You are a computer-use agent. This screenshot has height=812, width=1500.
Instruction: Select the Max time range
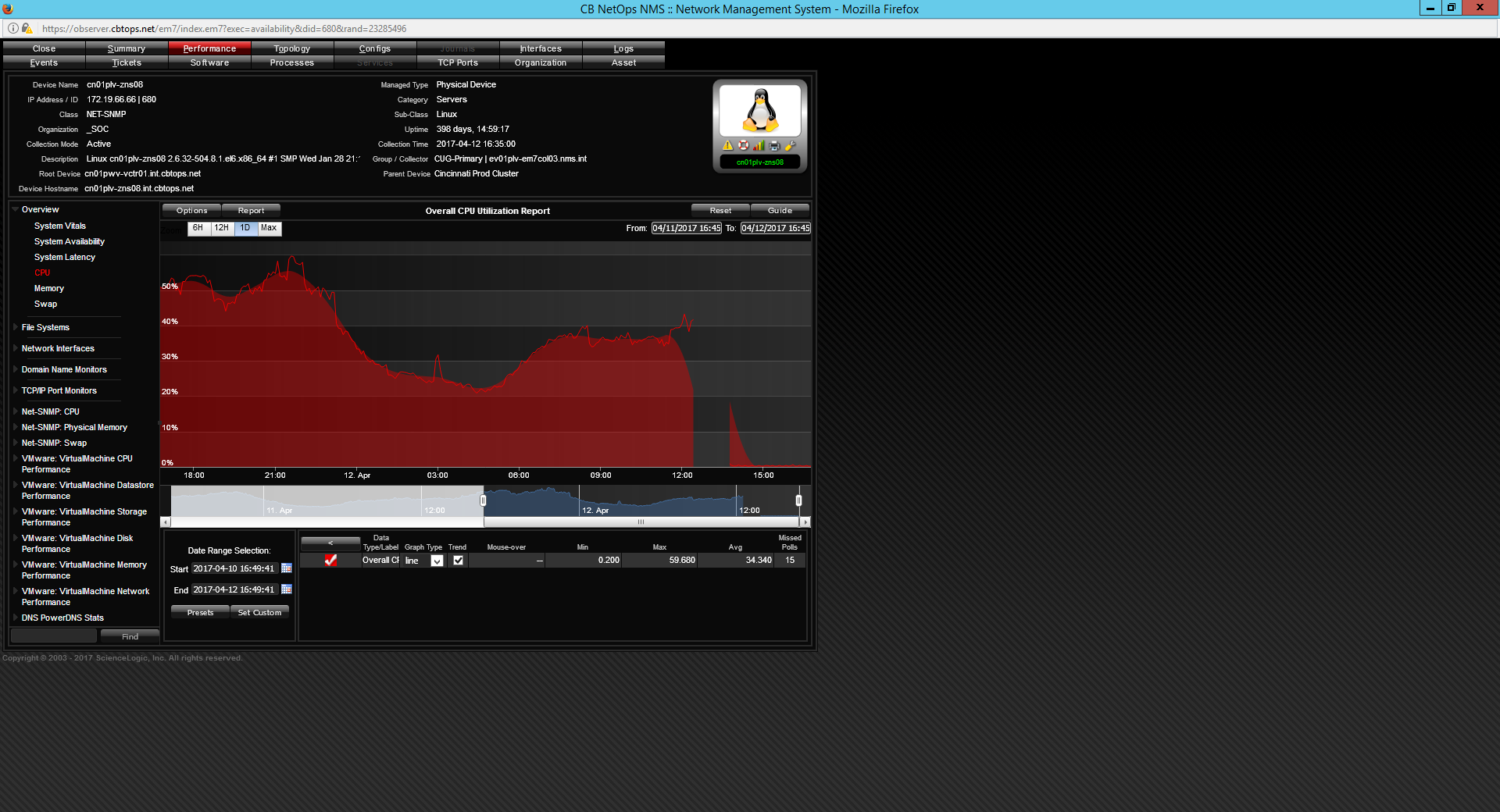(269, 228)
